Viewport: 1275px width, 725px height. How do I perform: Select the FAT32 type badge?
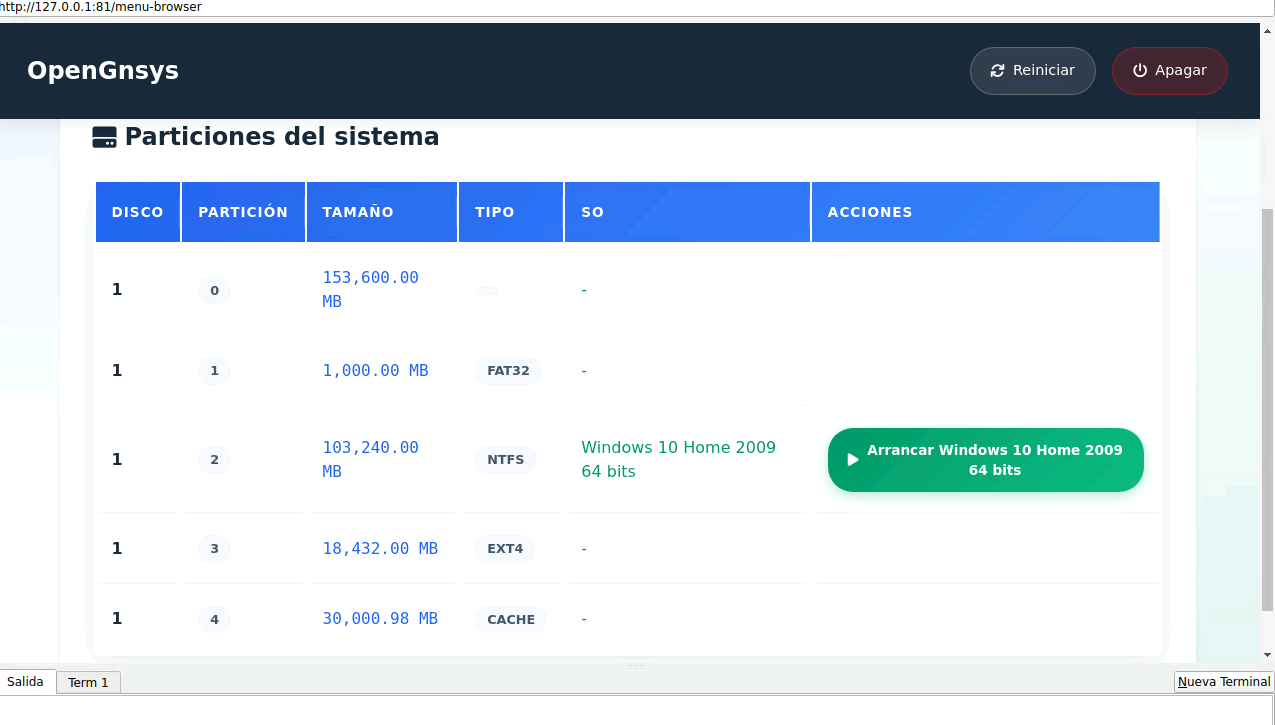(x=508, y=371)
